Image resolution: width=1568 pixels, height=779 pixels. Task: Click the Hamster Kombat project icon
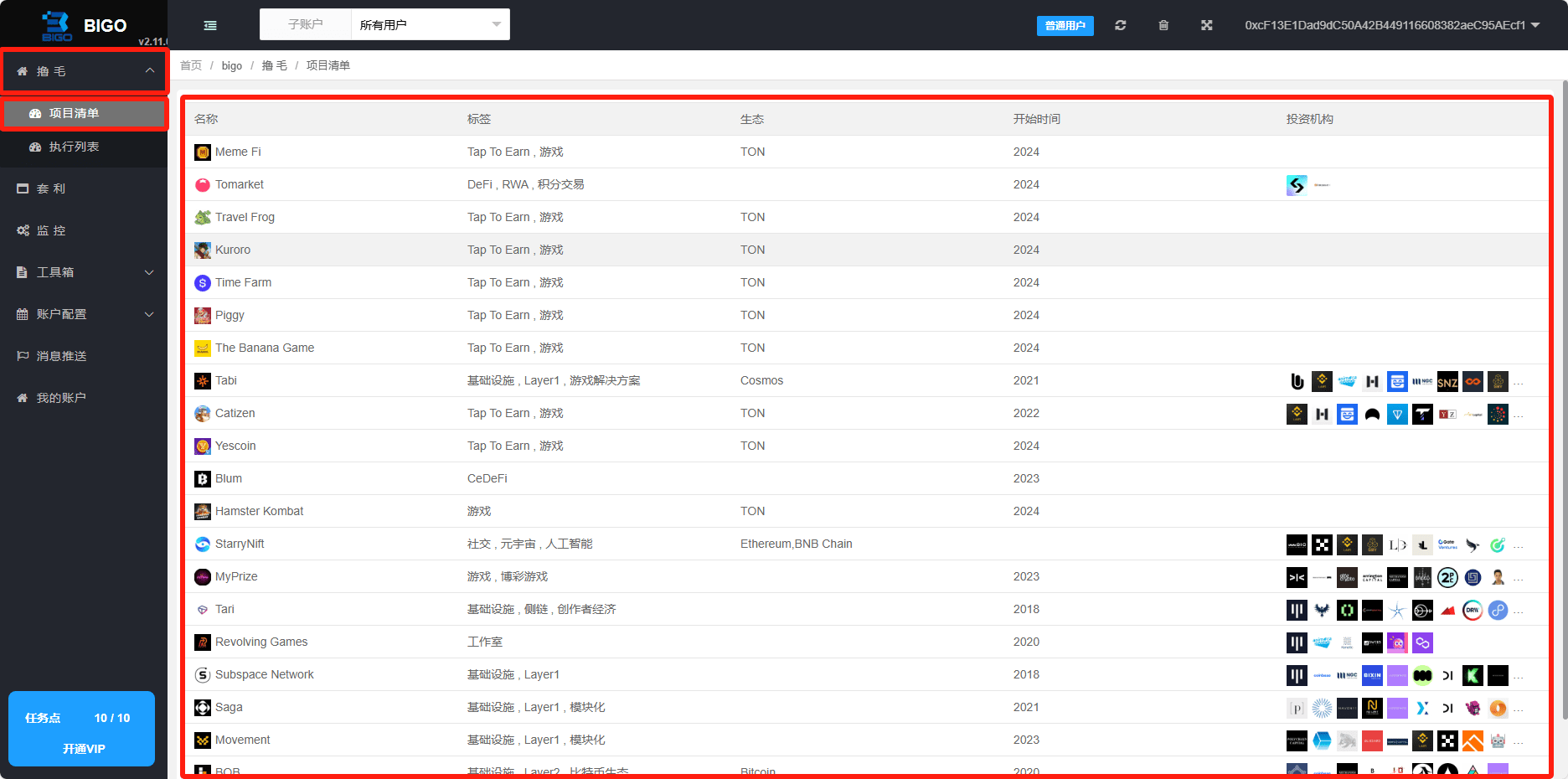(x=203, y=512)
